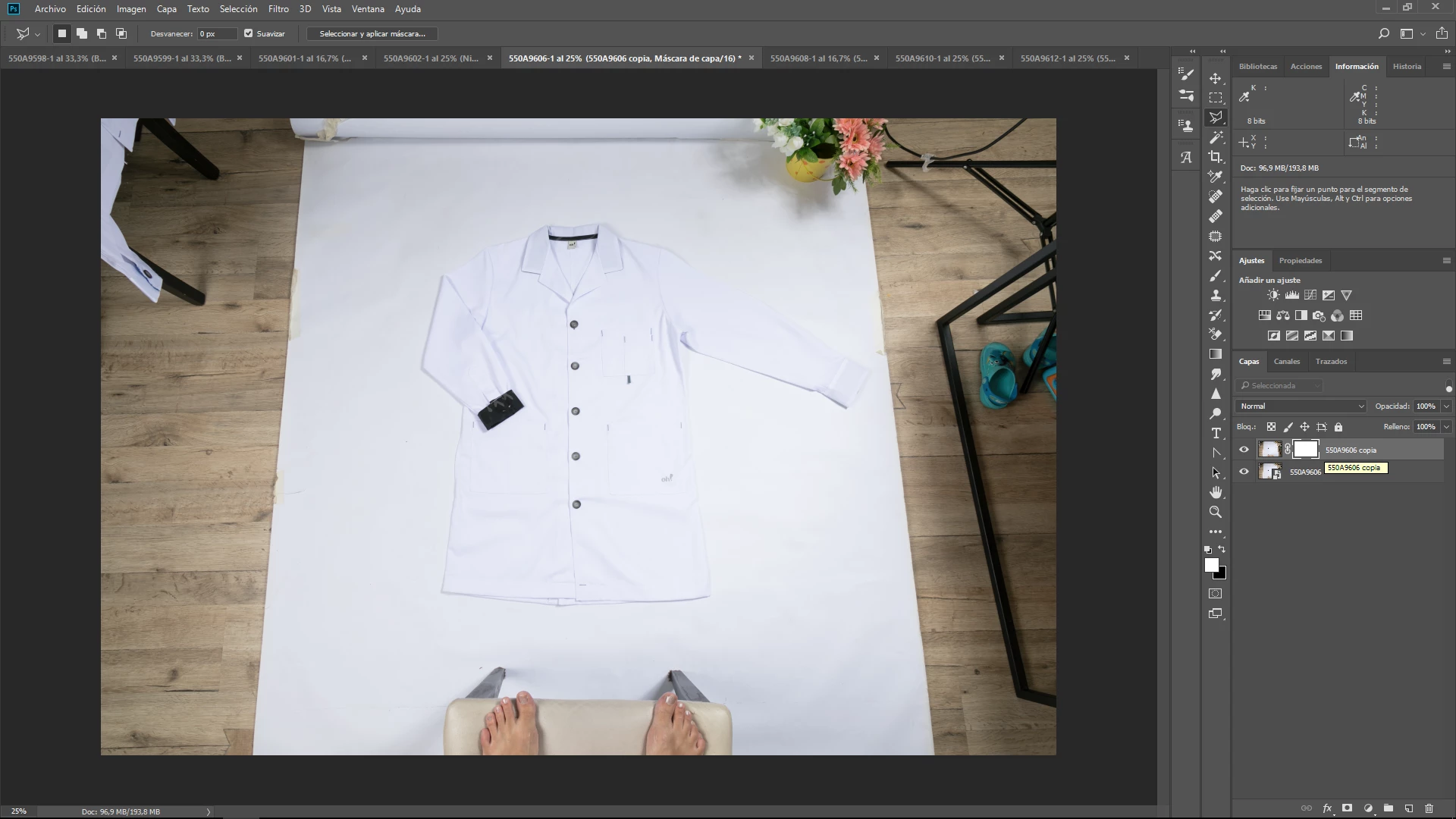The height and width of the screenshot is (819, 1456).
Task: Open the Normal blend mode dropdown
Action: coord(1301,406)
